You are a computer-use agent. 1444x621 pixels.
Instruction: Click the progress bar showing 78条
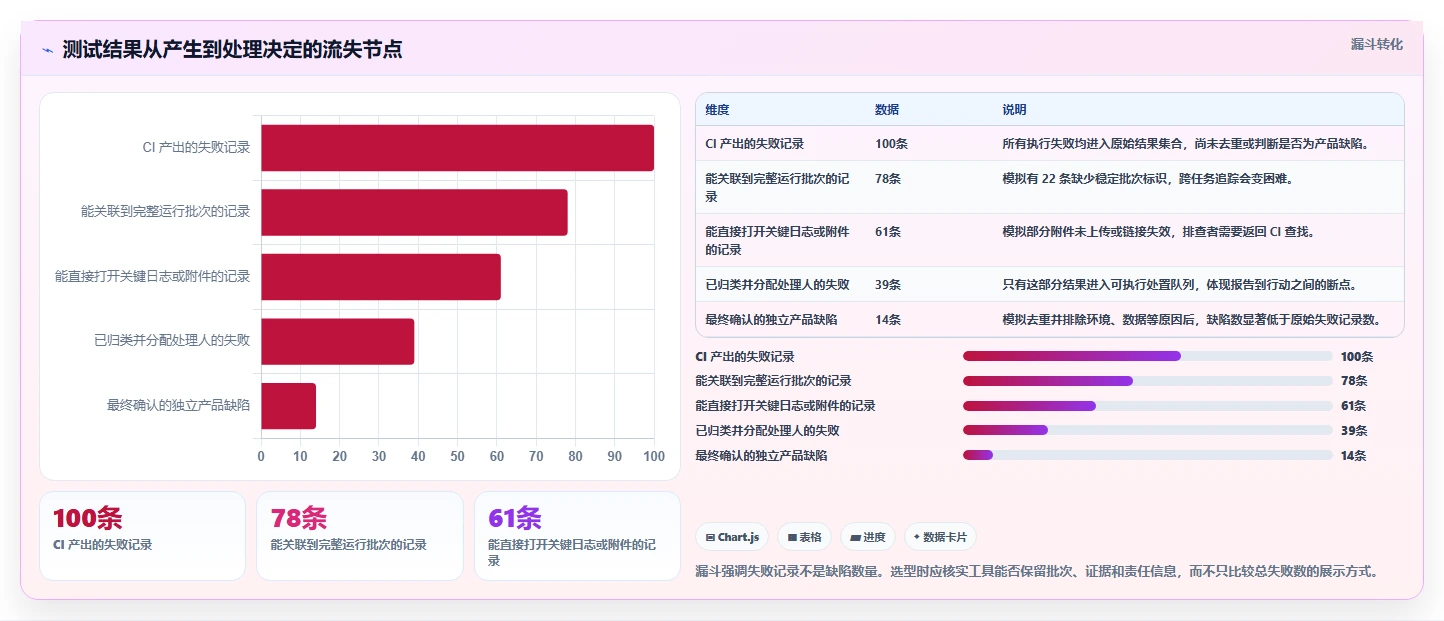[x=1147, y=381]
